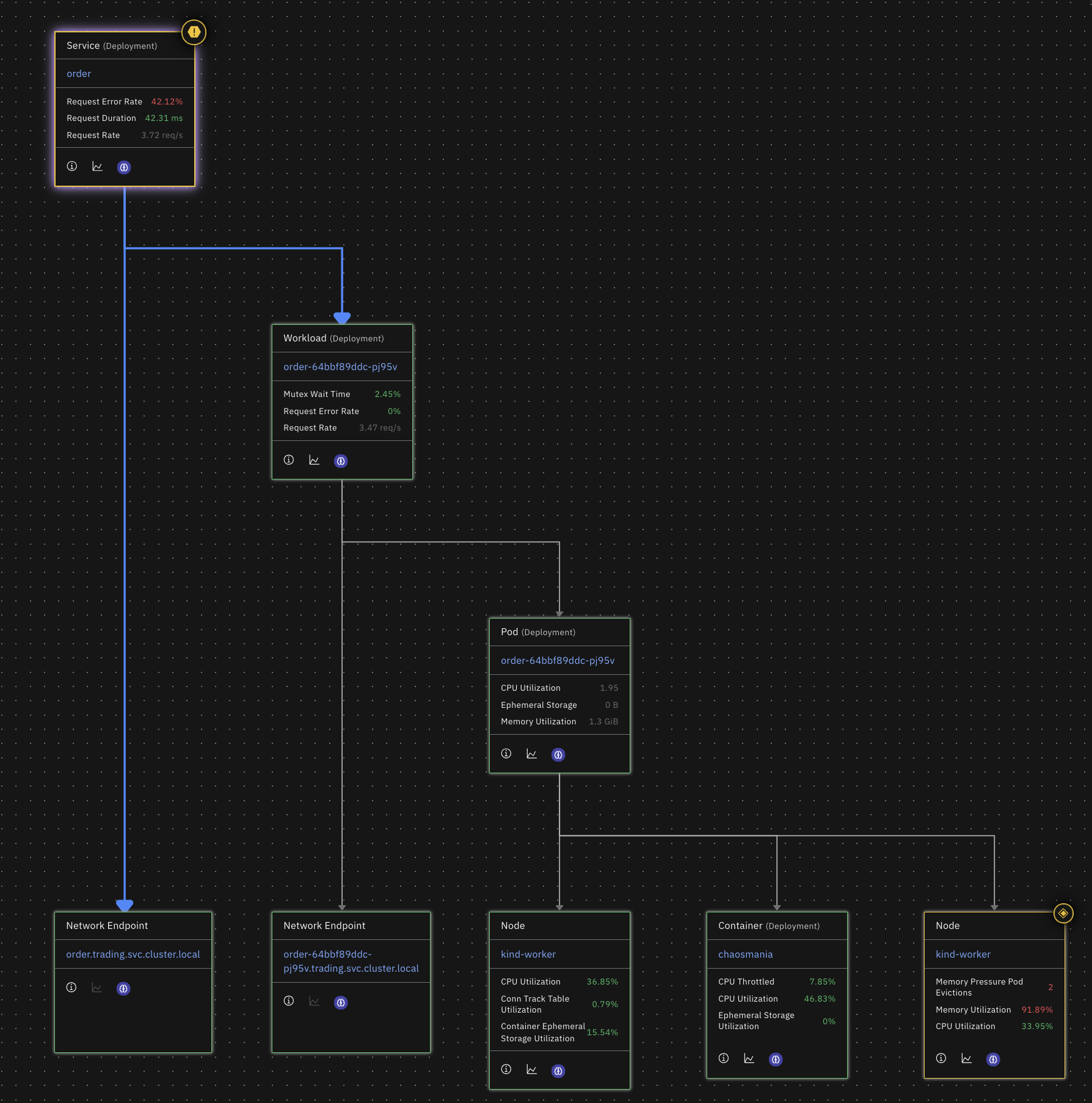Viewport: 1092px width, 1103px height.
Task: Open root cause analysis on the Workload card
Action: [341, 461]
